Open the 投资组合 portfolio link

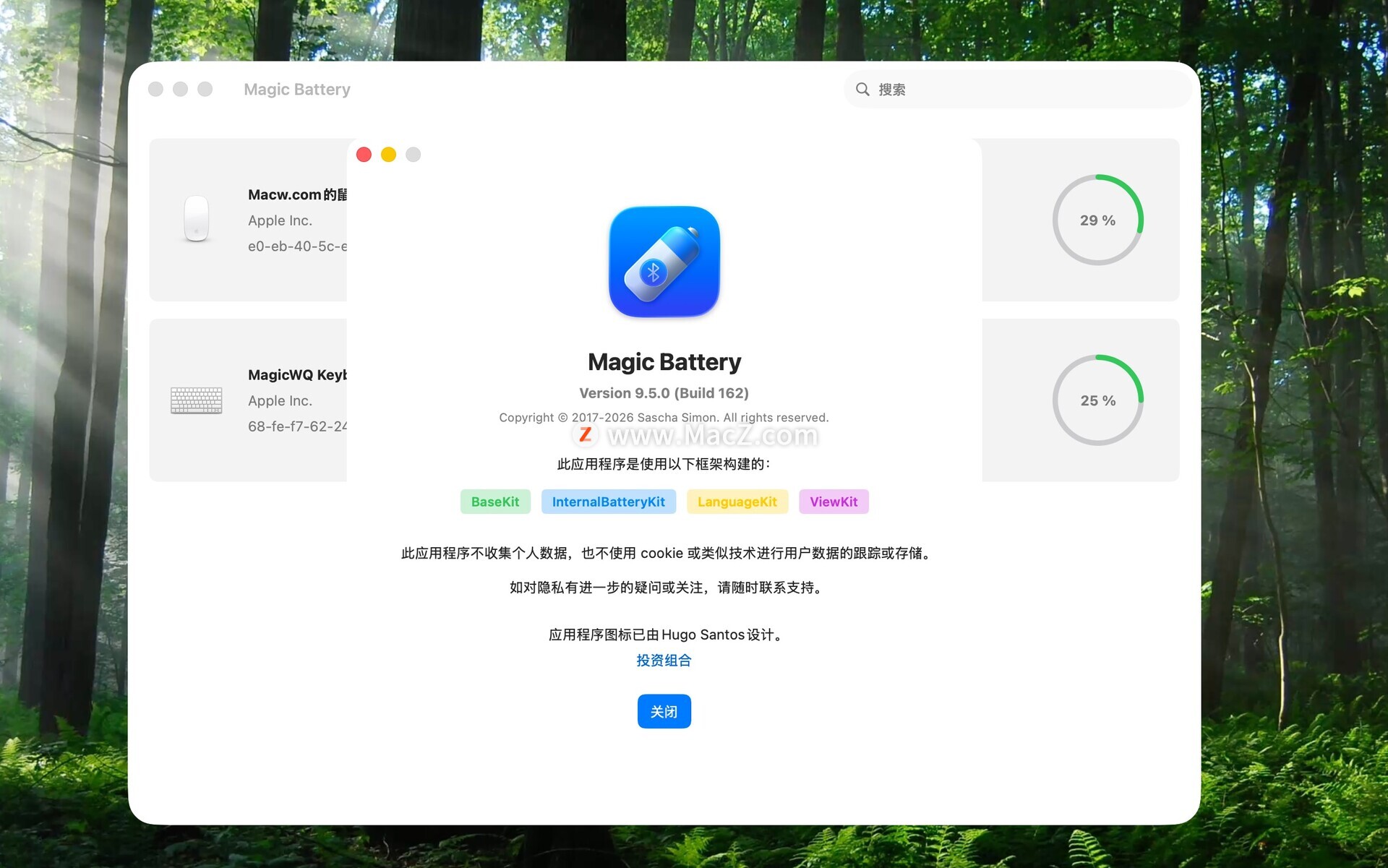point(664,660)
